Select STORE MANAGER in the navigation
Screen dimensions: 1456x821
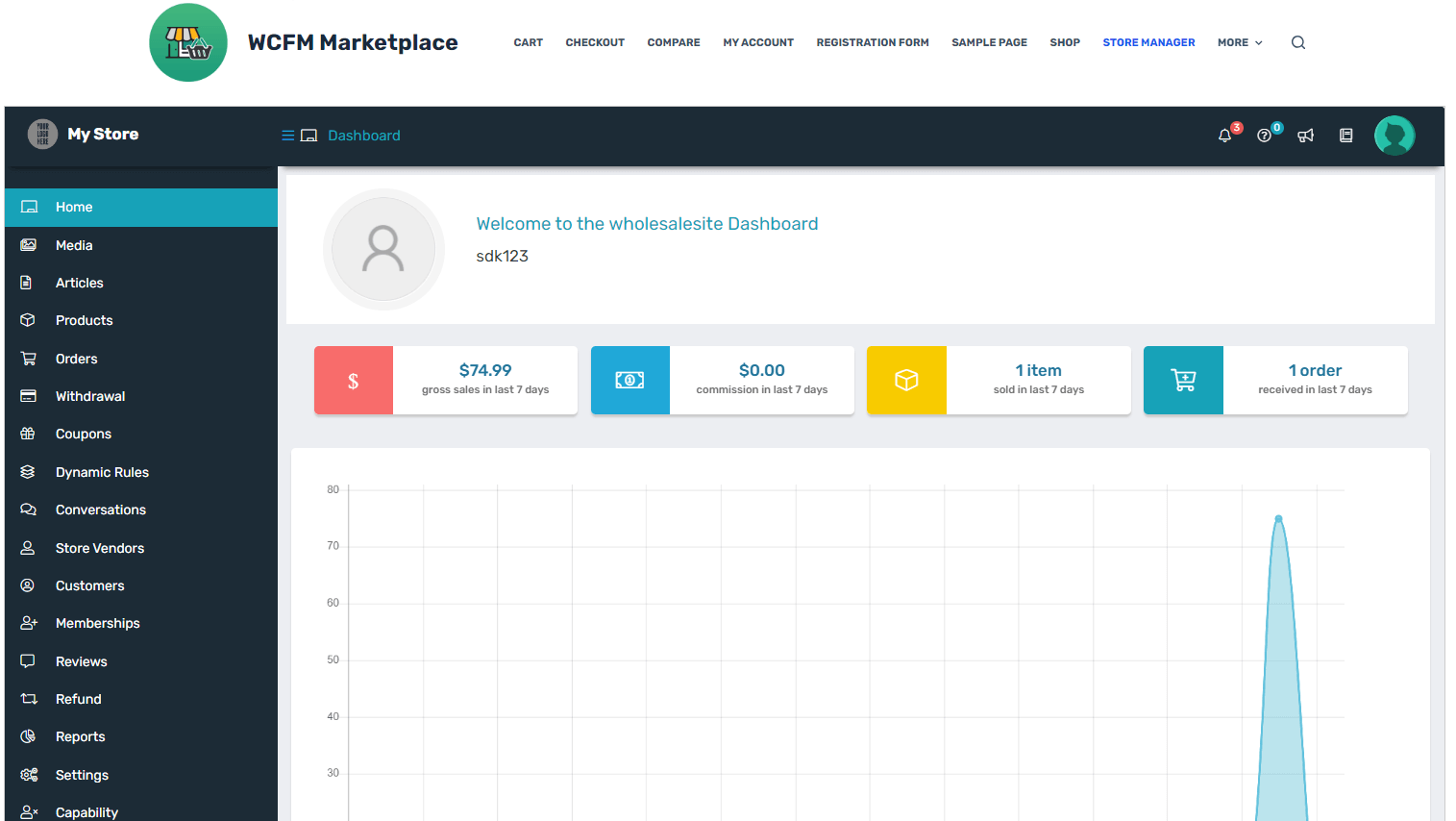pyautogui.click(x=1148, y=42)
